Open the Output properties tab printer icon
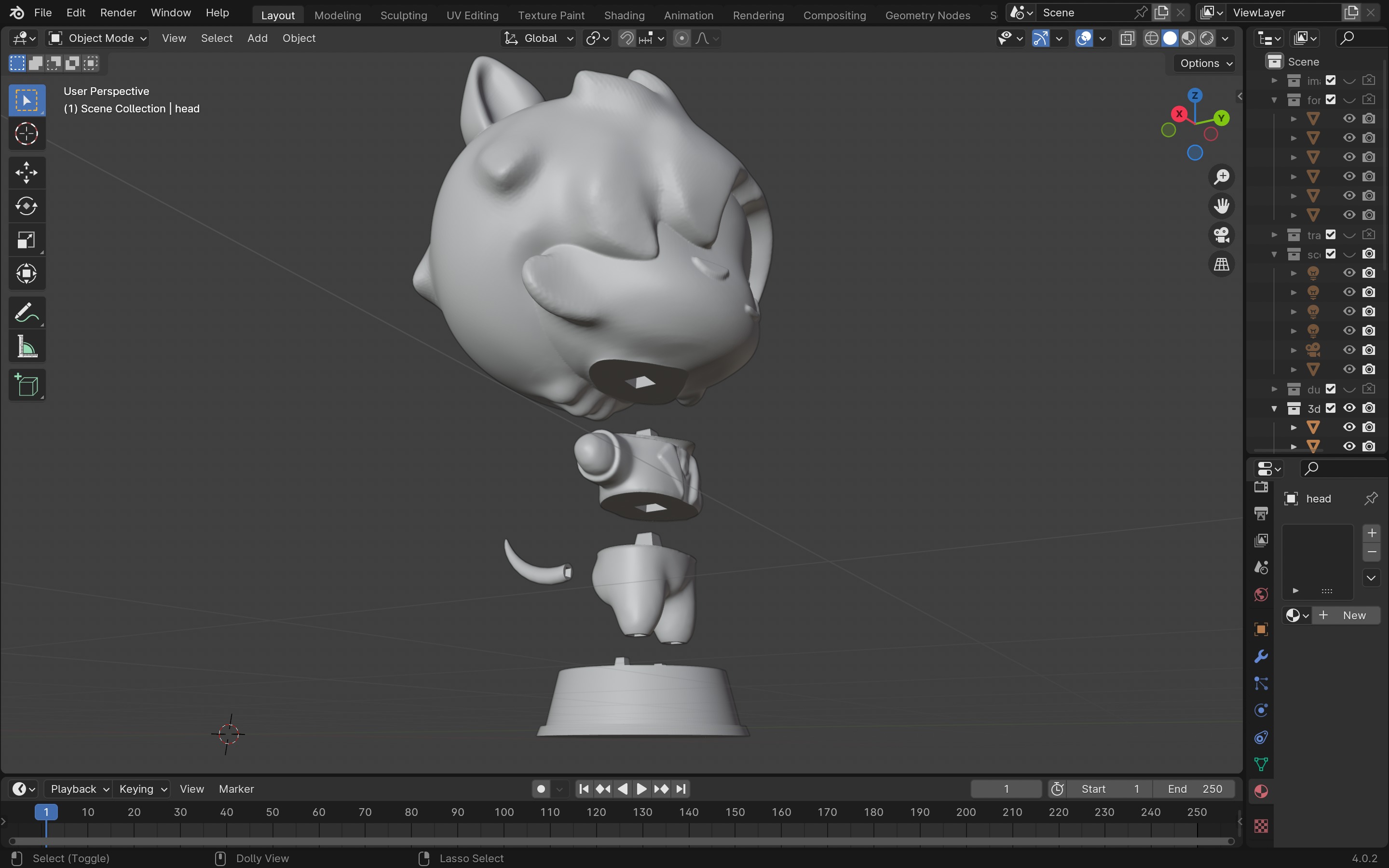Image resolution: width=1389 pixels, height=868 pixels. point(1261,513)
